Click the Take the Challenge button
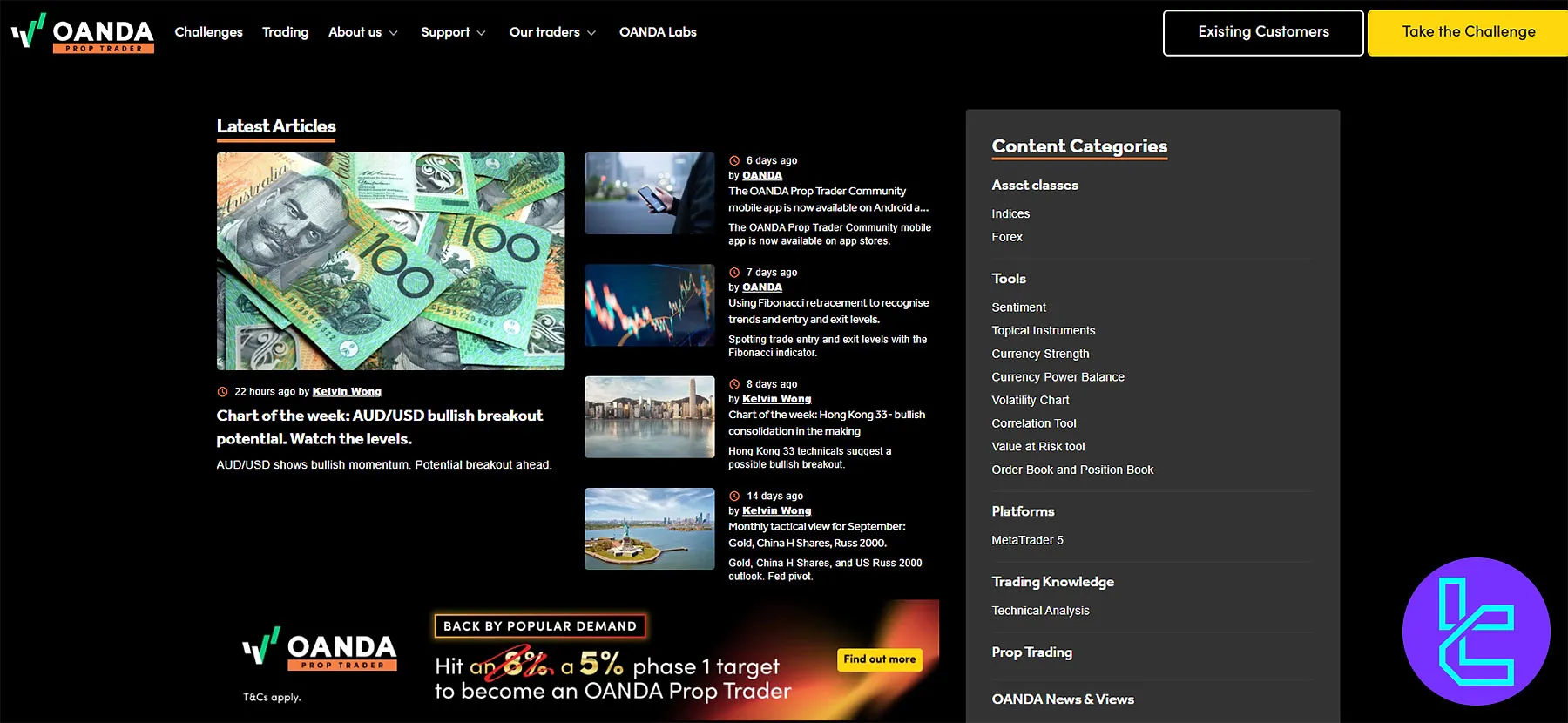This screenshot has height=723, width=1568. 1469,33
